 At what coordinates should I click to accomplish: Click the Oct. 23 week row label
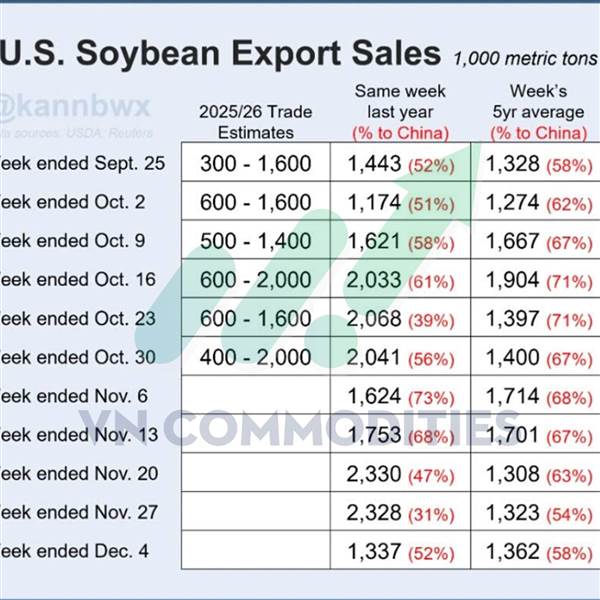click(82, 319)
